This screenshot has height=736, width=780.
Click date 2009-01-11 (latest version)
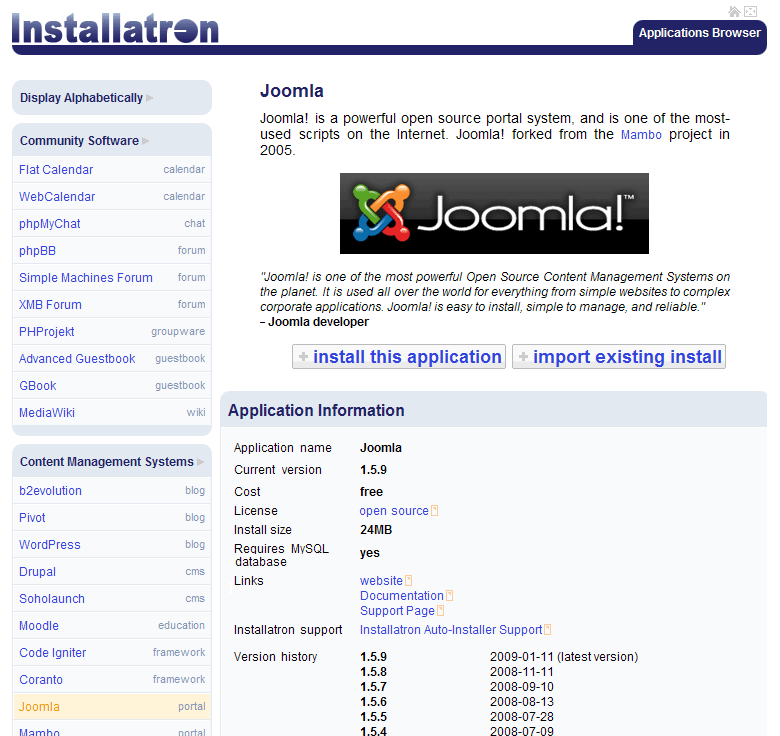pyautogui.click(x=564, y=656)
